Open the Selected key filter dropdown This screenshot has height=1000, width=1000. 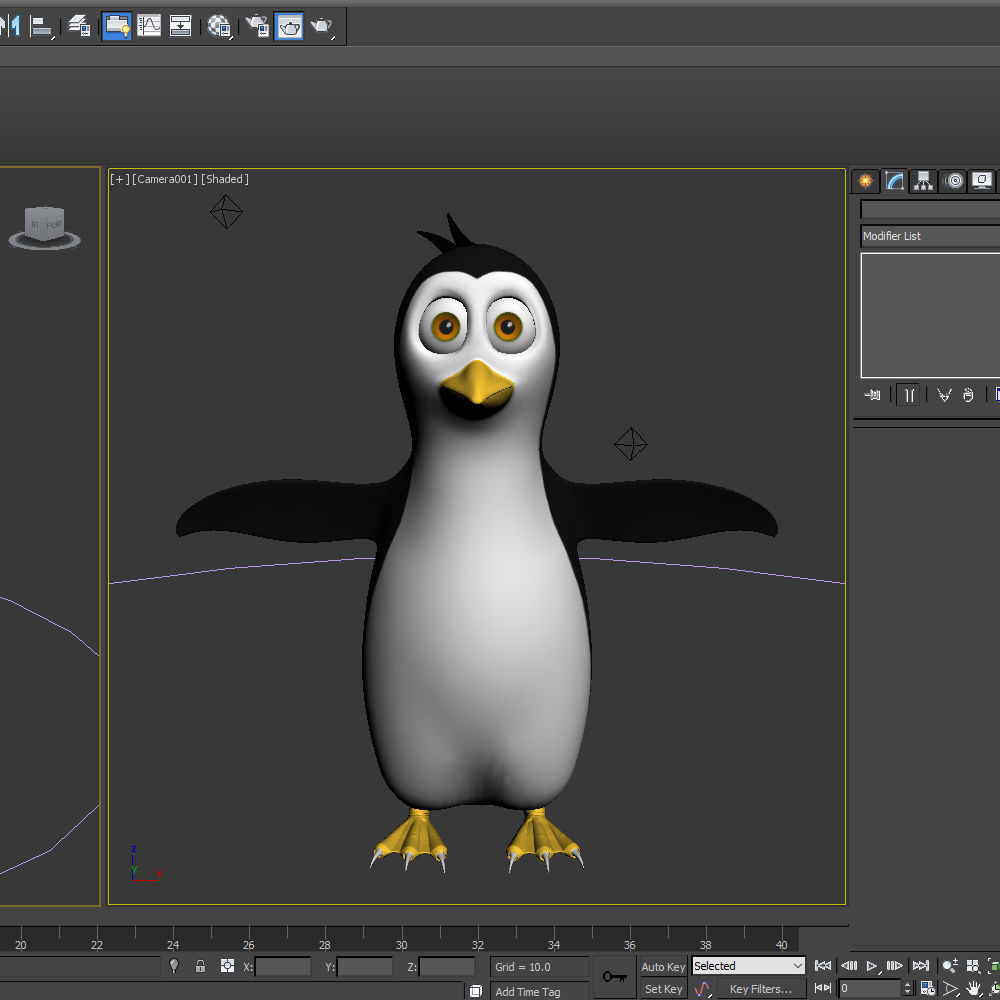(x=748, y=966)
